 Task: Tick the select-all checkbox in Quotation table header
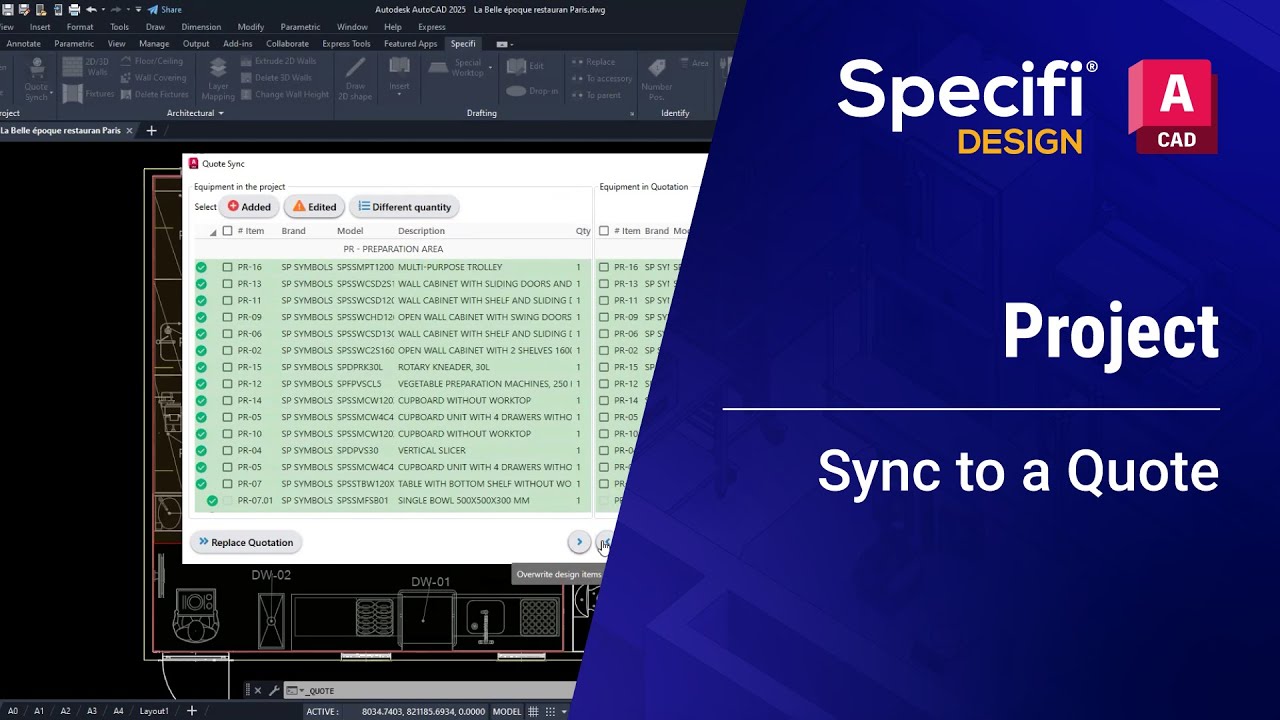[603, 231]
